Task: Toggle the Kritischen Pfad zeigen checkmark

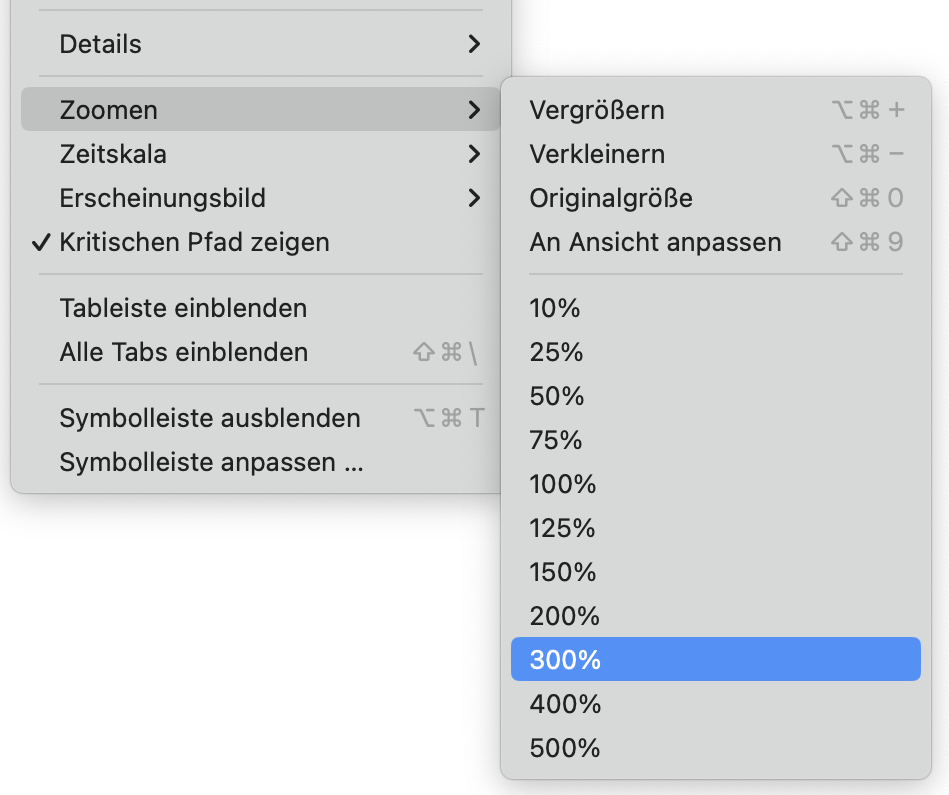Action: pyautogui.click(x=194, y=242)
